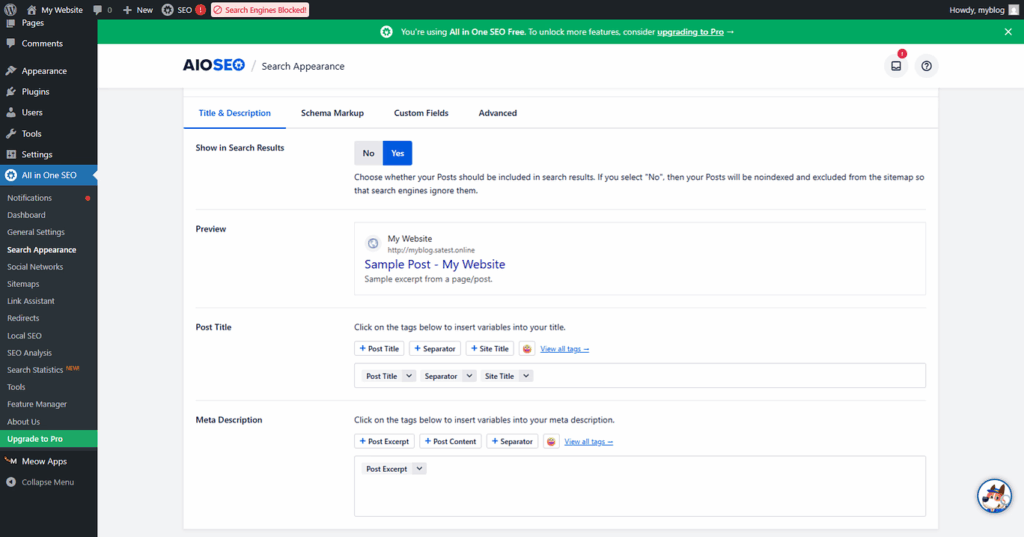Screen dimensions: 1024x537
Task: Follow the upgrading to Pro link
Action: click(690, 31)
